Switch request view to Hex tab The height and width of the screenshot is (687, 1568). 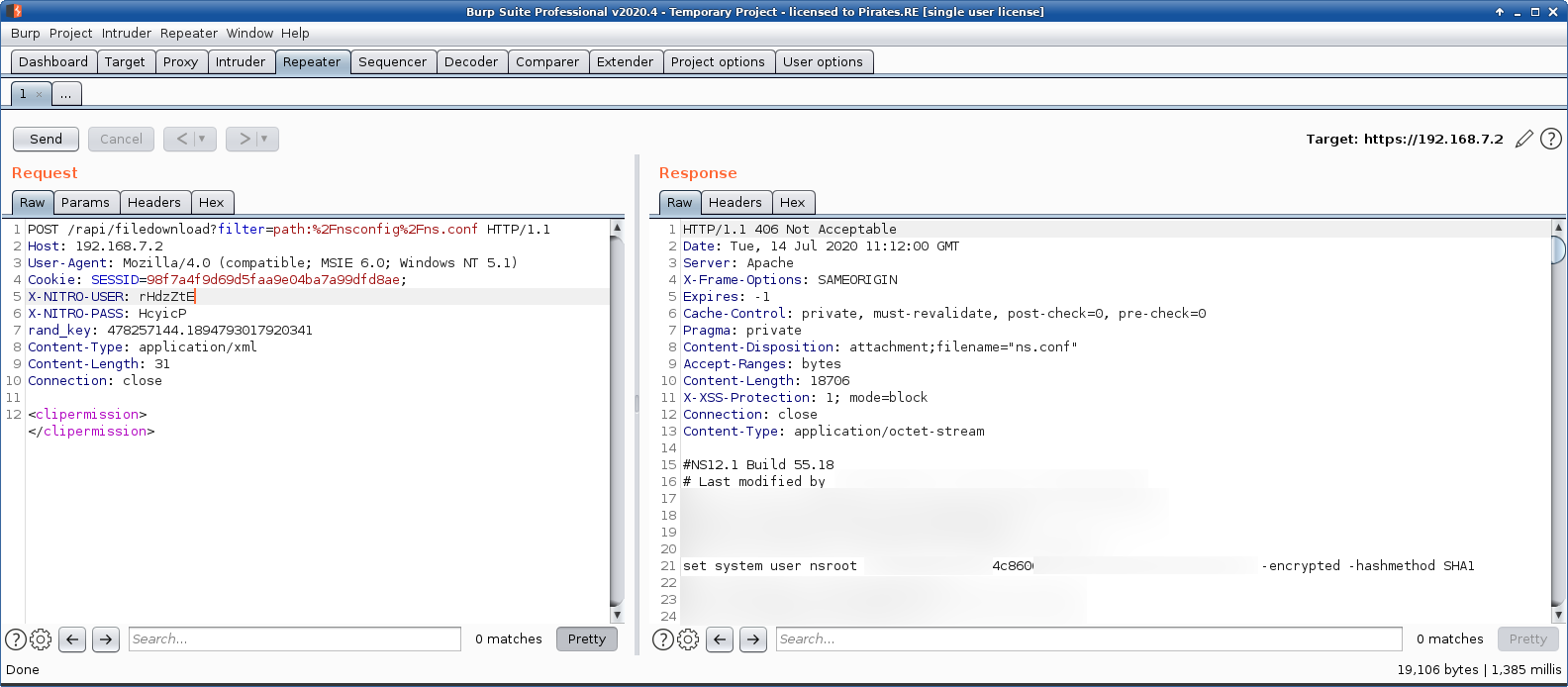(212, 202)
